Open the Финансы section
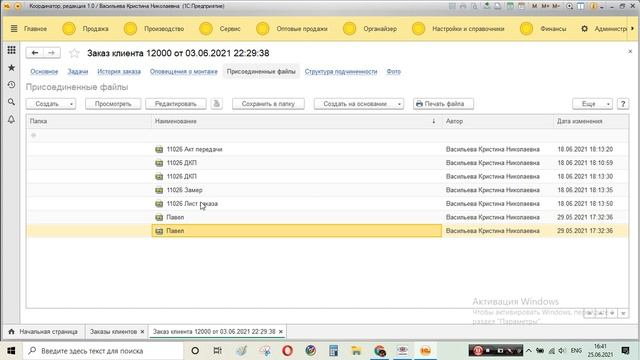The height and width of the screenshot is (360, 640). tap(553, 29)
